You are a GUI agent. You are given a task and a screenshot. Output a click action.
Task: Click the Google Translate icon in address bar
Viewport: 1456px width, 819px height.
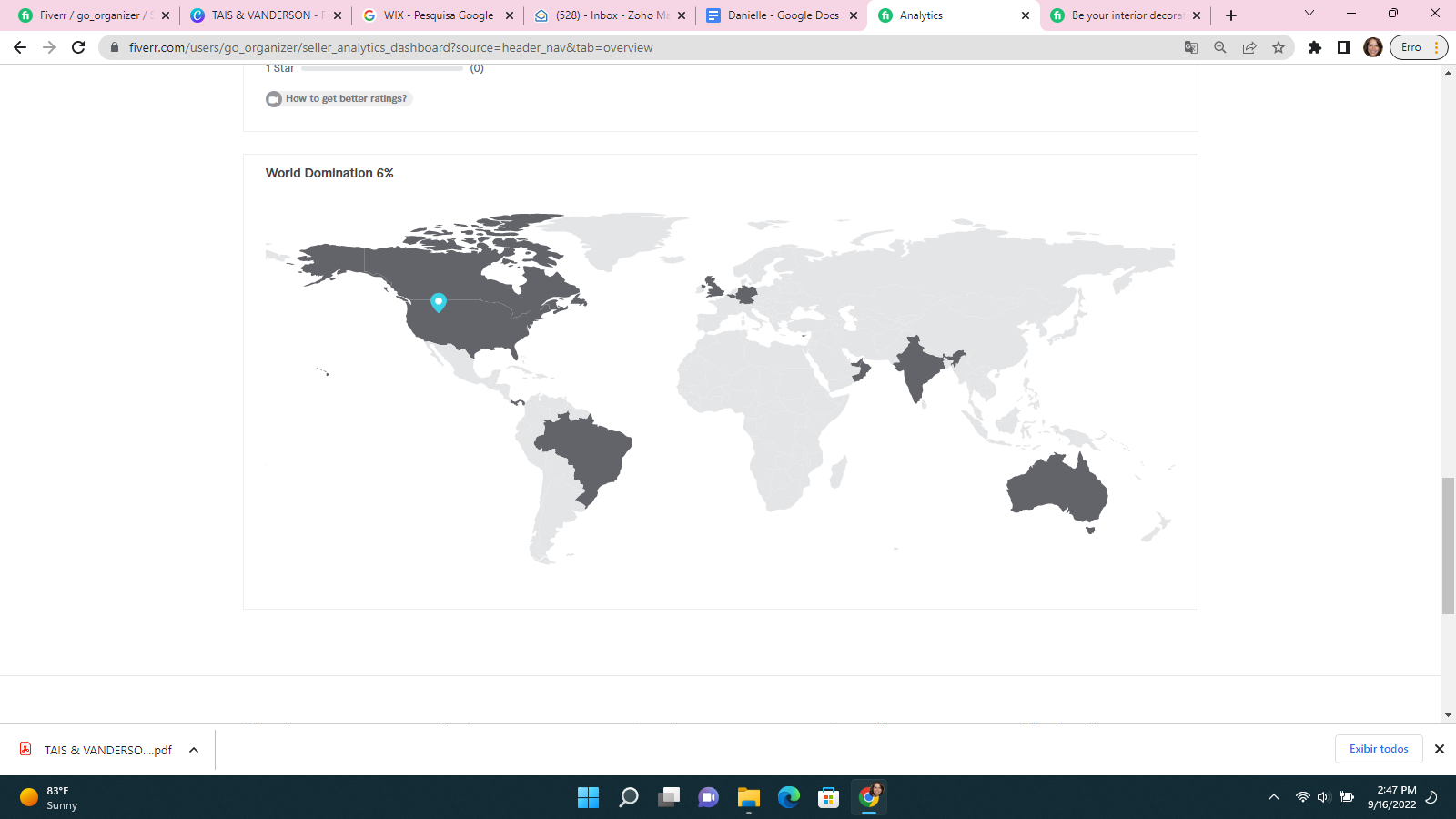[x=1191, y=47]
